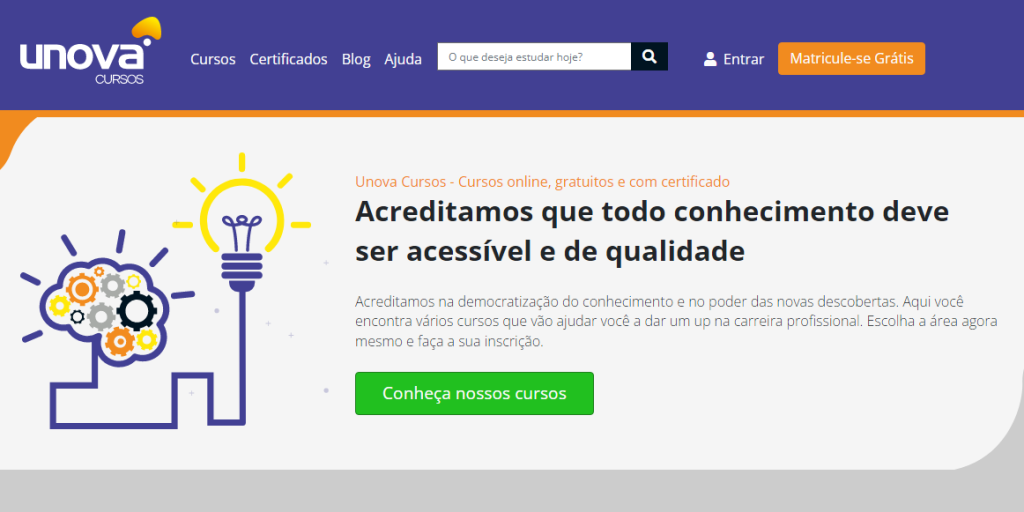Click the user icon beside Entrar
Viewport: 1024px width, 512px height.
[x=710, y=59]
